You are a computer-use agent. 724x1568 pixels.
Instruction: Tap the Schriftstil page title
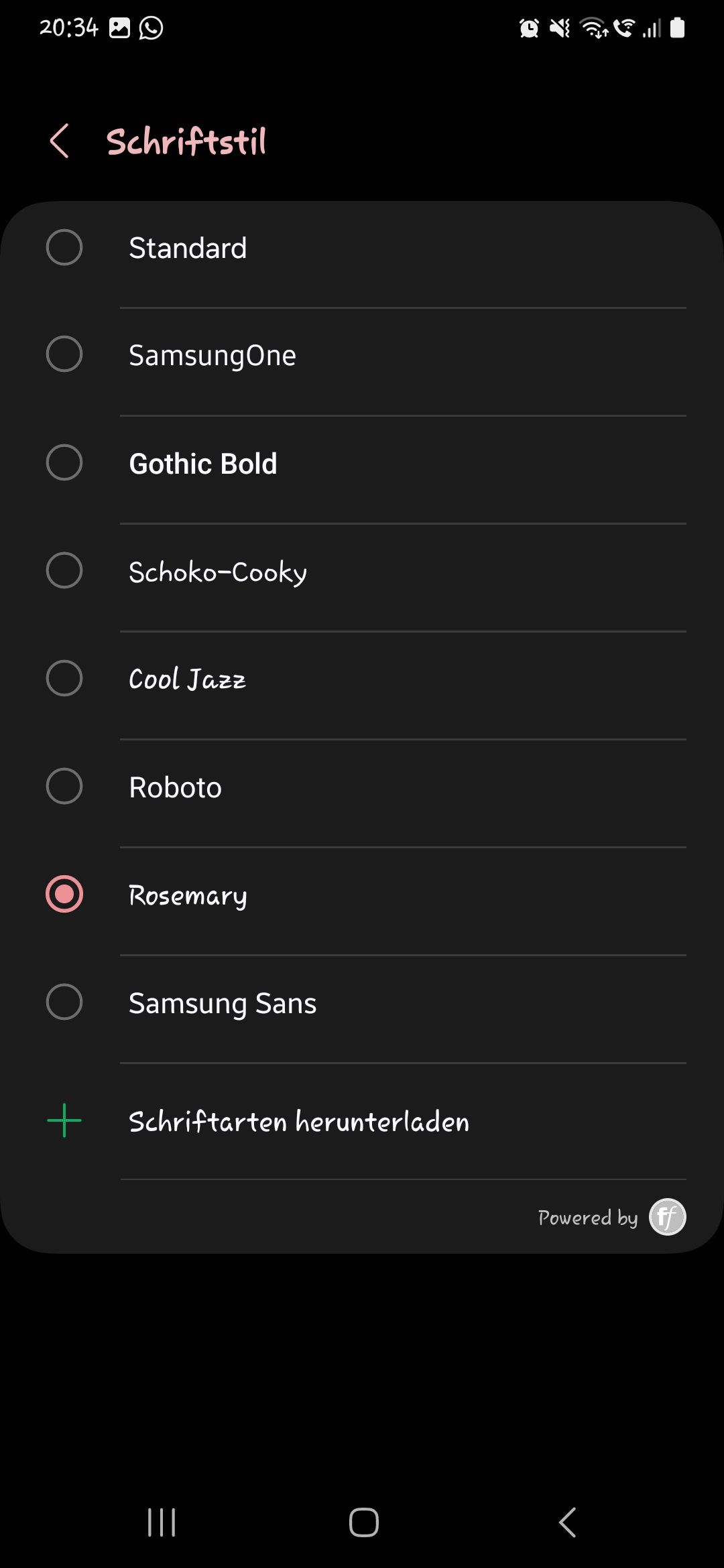click(186, 142)
